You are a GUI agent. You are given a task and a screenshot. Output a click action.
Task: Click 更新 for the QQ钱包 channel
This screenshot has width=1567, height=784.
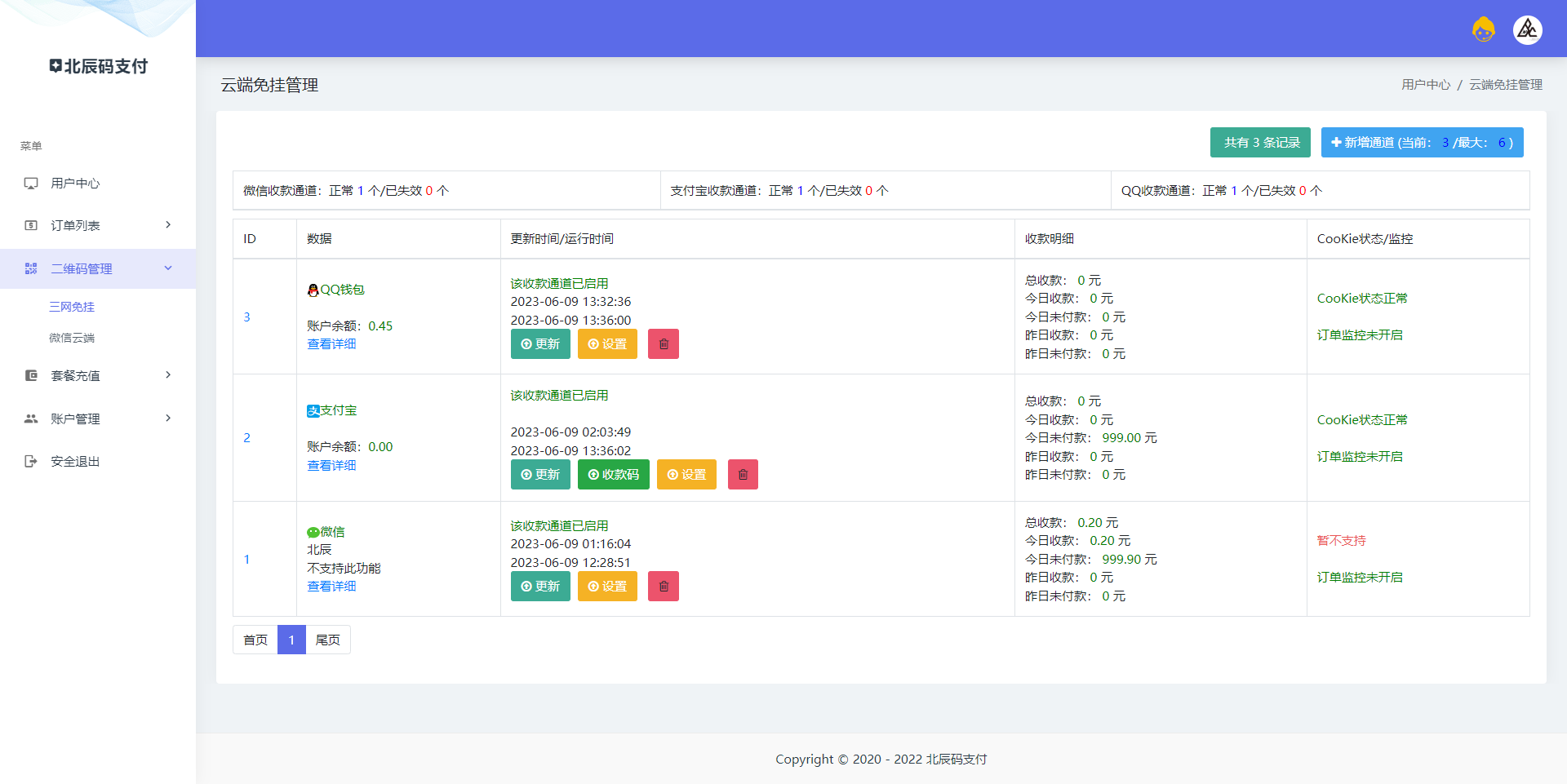tap(540, 344)
